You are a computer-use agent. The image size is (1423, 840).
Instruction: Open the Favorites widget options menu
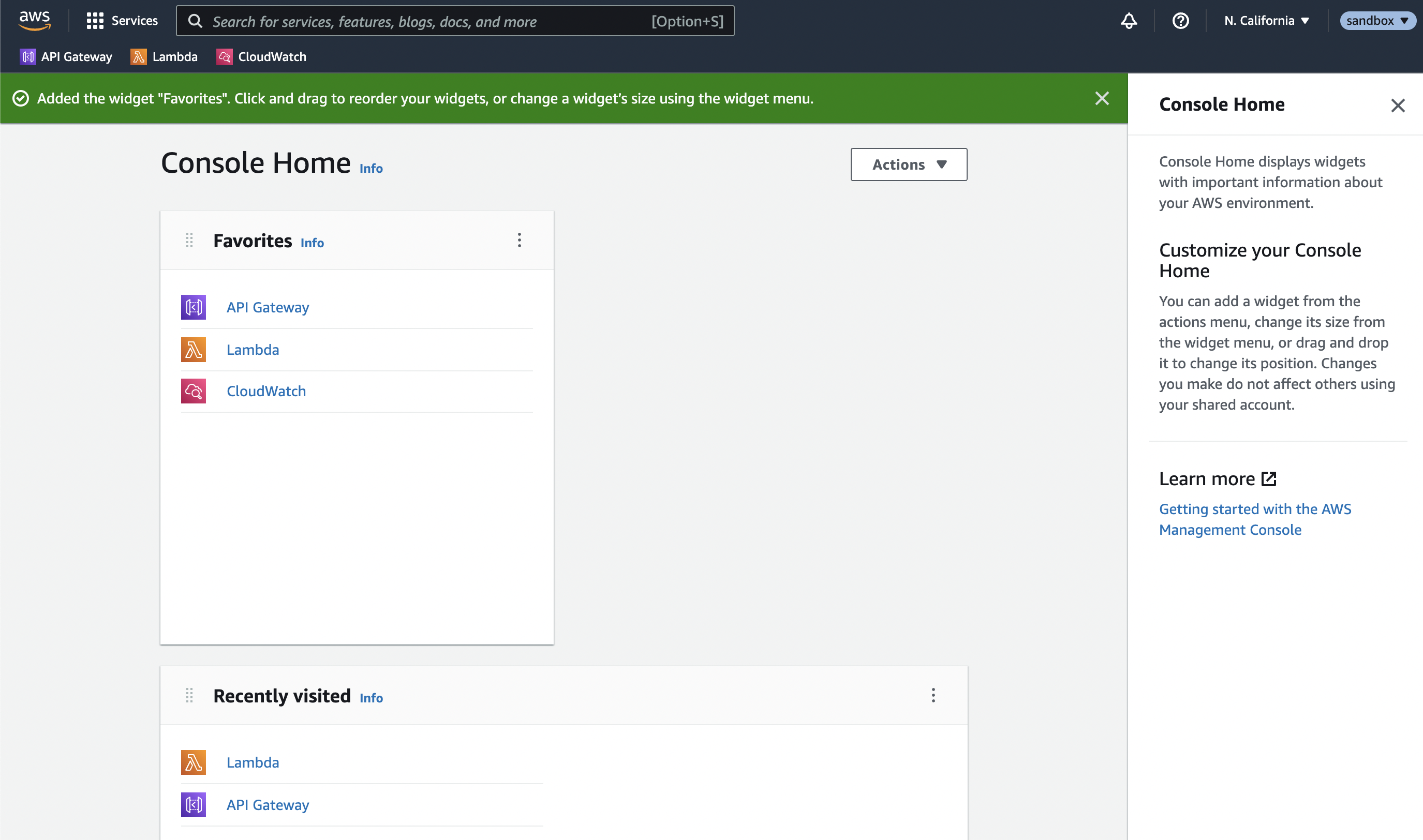click(x=519, y=240)
